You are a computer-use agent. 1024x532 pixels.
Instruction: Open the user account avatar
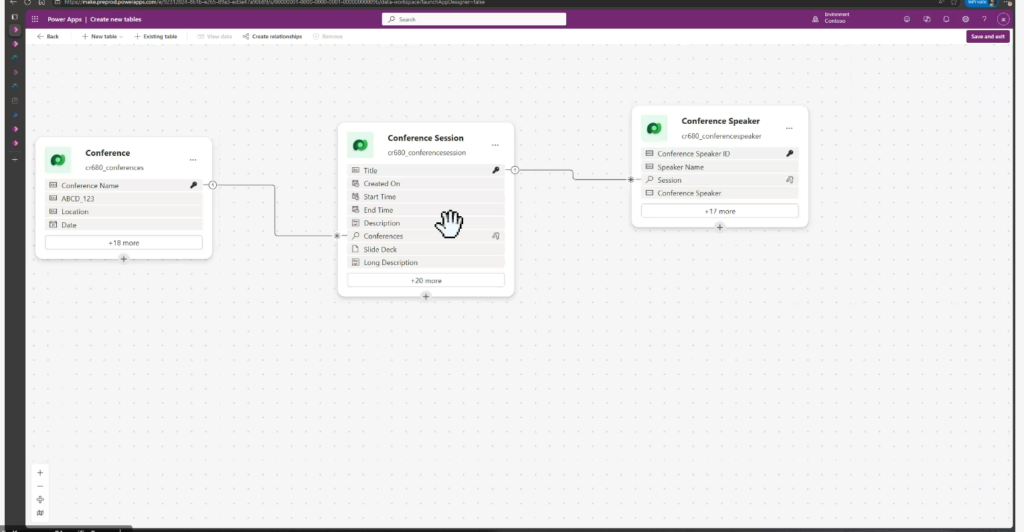pos(1003,20)
